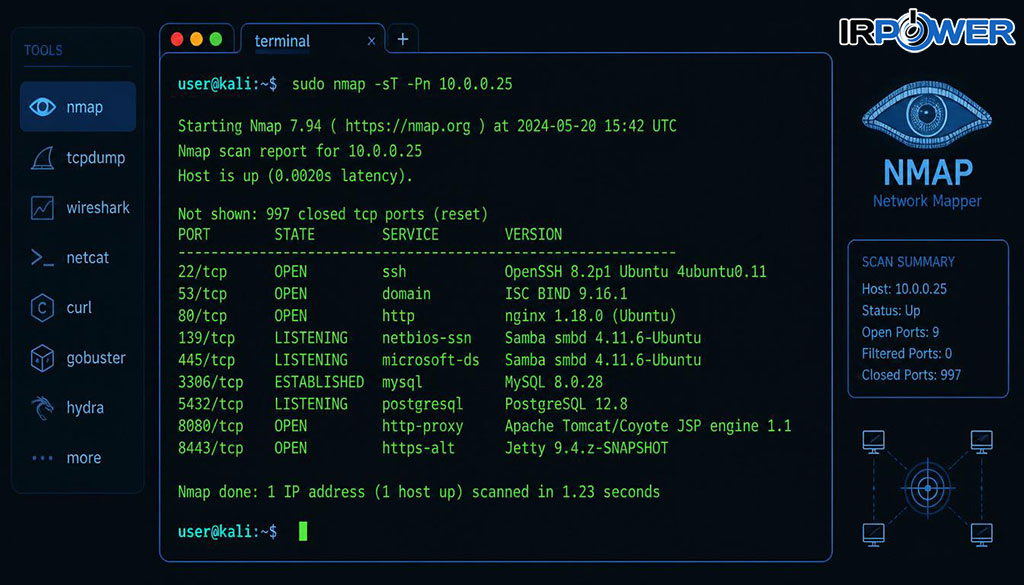Click 'Jetty 9.4.z-SNAPSHOT' version text

coord(586,449)
